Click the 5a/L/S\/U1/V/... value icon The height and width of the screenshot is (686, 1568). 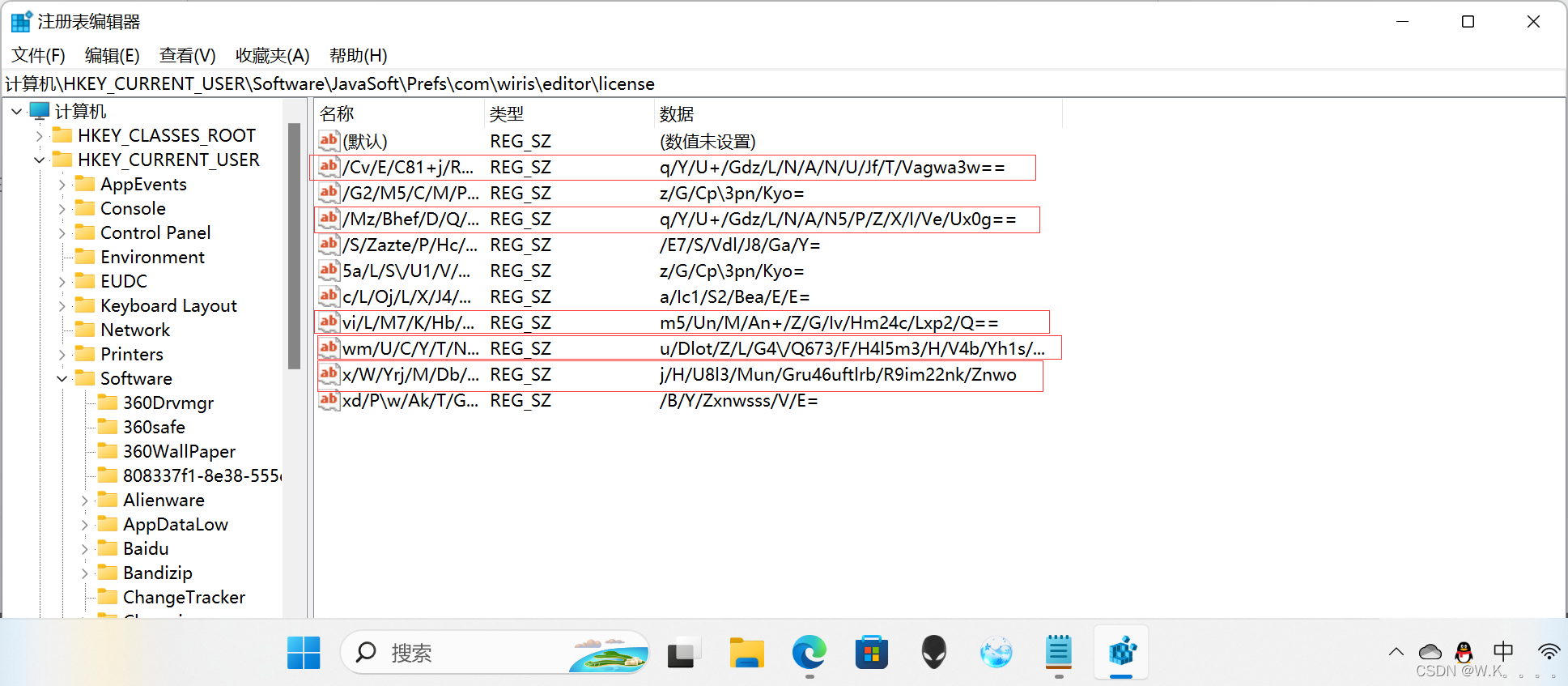point(329,270)
